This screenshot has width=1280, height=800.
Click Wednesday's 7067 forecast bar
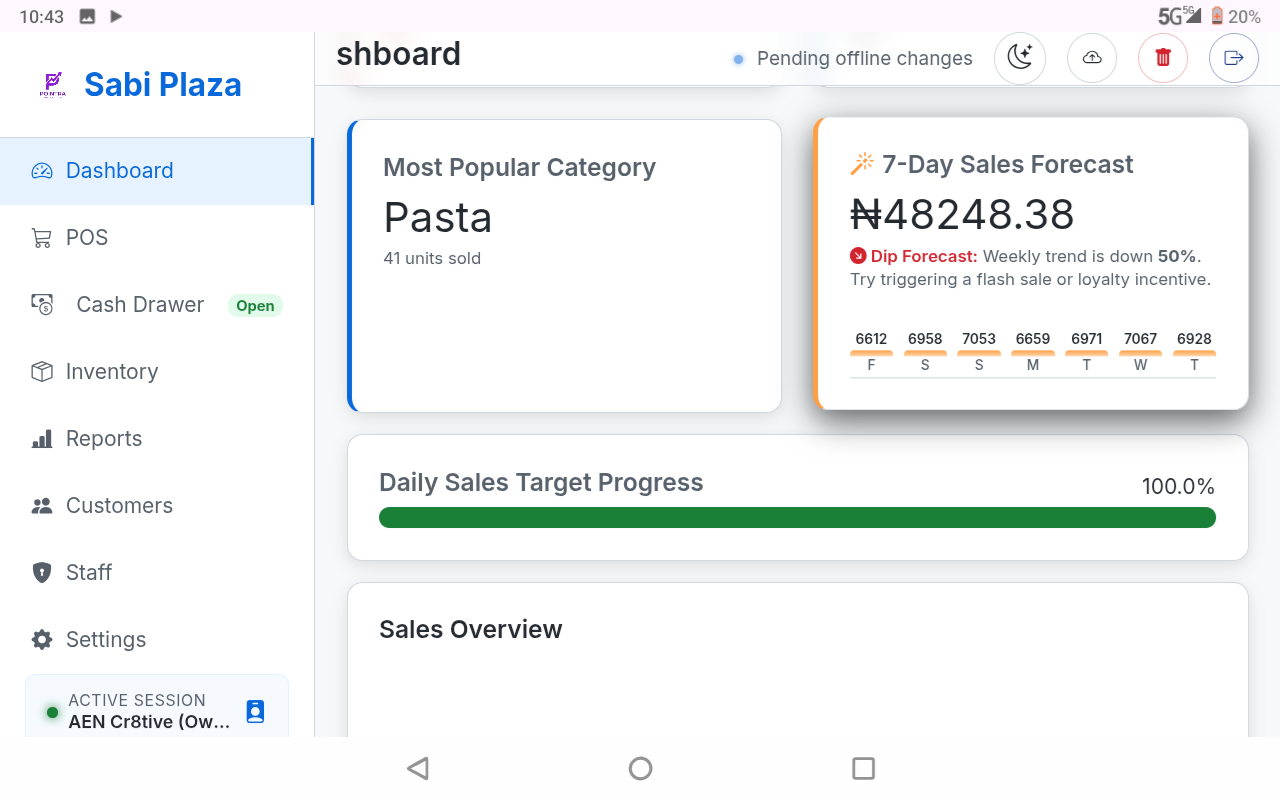1140,352
